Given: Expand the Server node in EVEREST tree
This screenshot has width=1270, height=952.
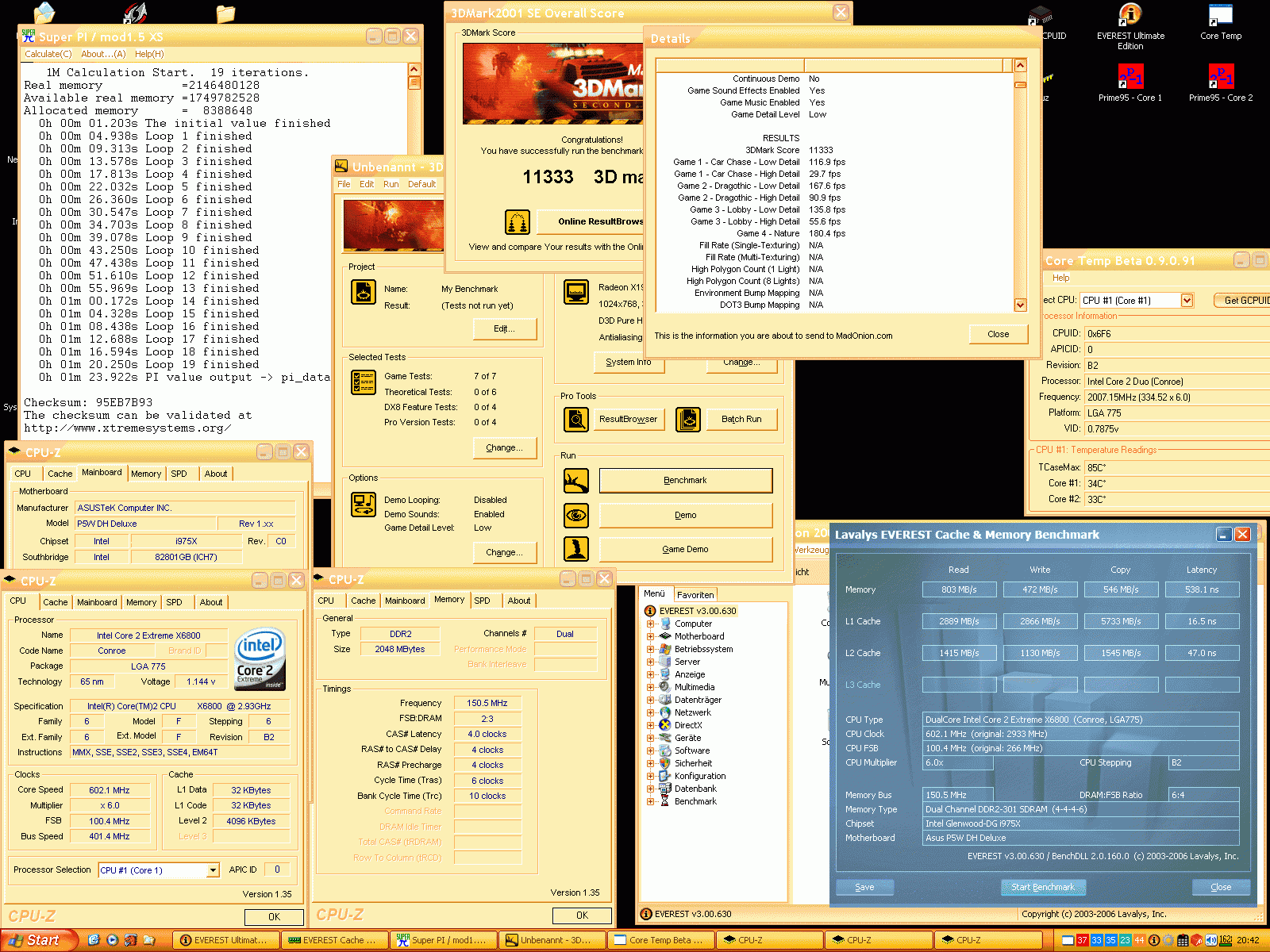Looking at the screenshot, I should (651, 662).
